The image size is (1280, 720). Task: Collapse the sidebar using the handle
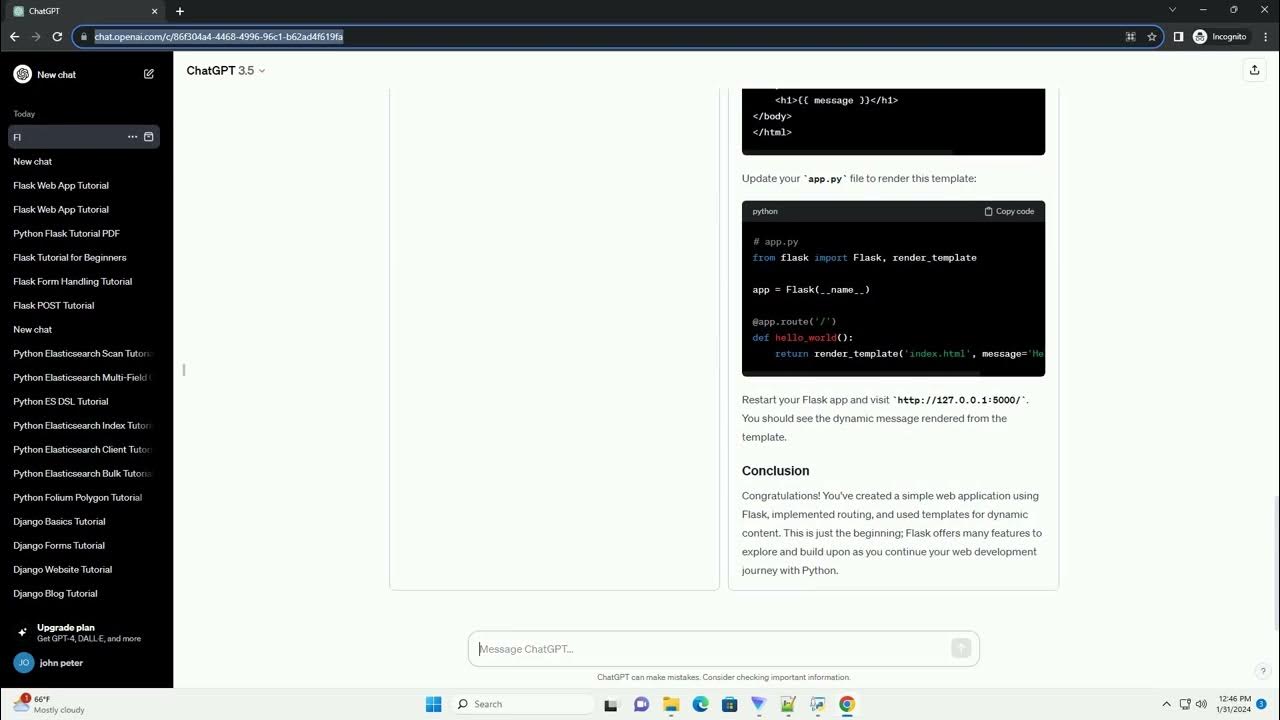click(x=184, y=370)
